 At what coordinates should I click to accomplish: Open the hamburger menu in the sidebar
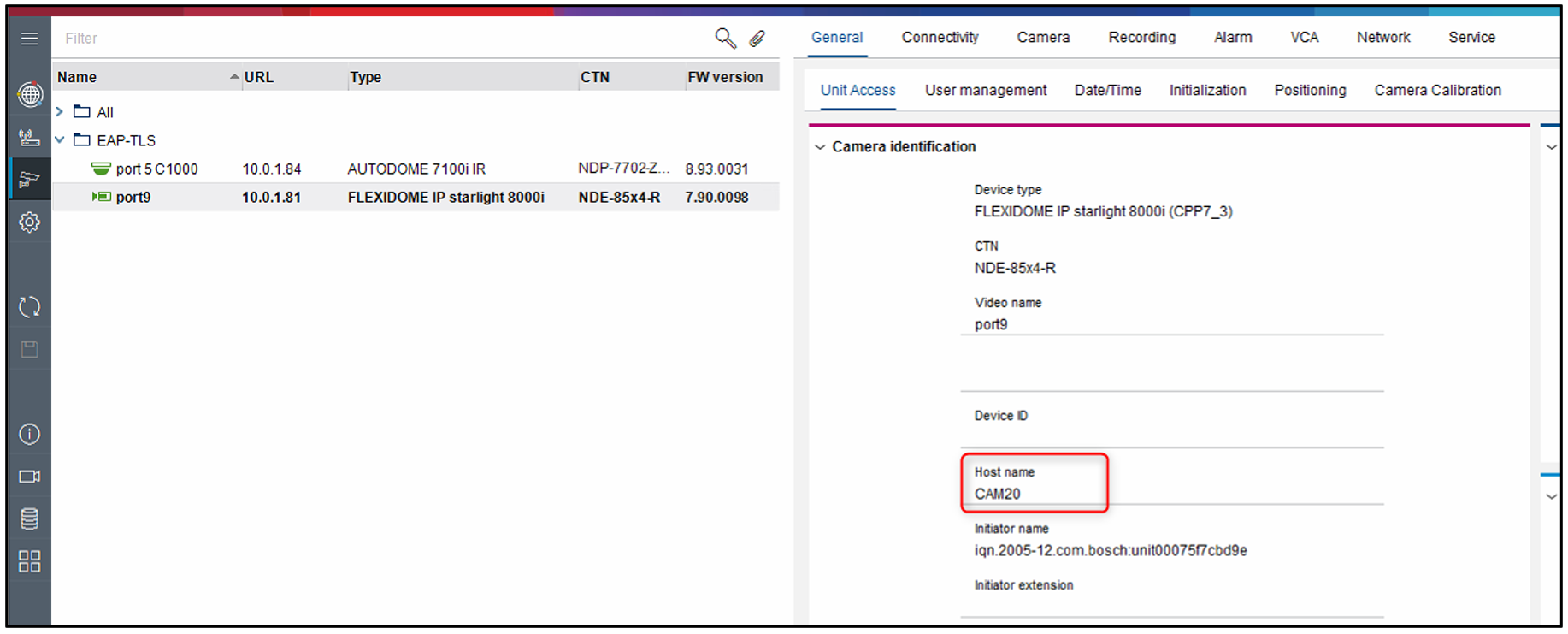point(29,39)
